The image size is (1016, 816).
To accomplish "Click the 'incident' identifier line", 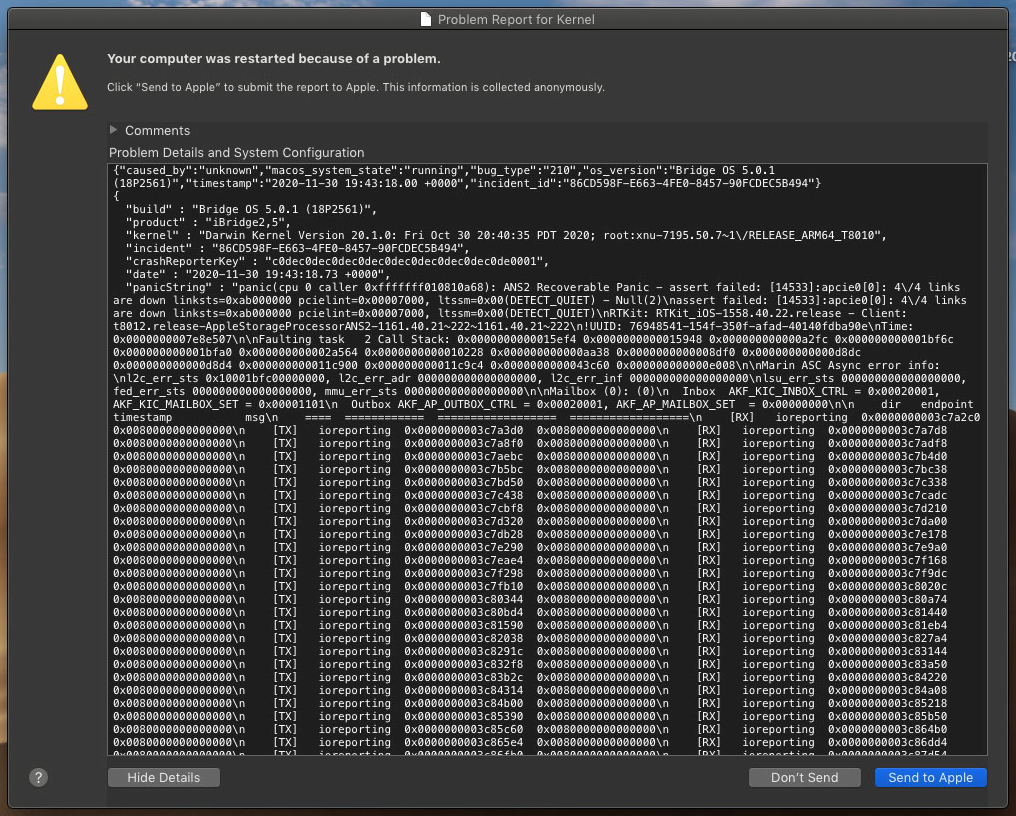I will click(297, 248).
